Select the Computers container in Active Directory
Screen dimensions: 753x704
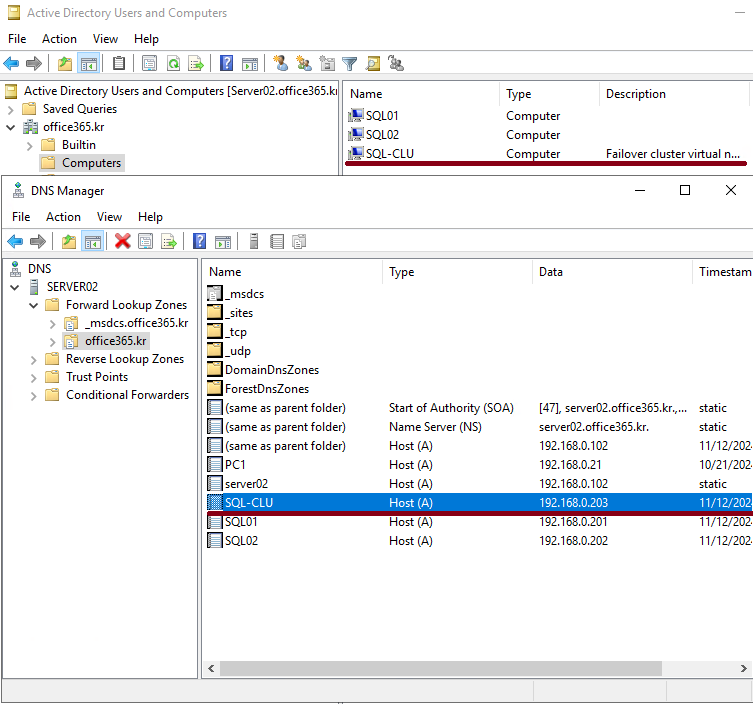coord(82,163)
